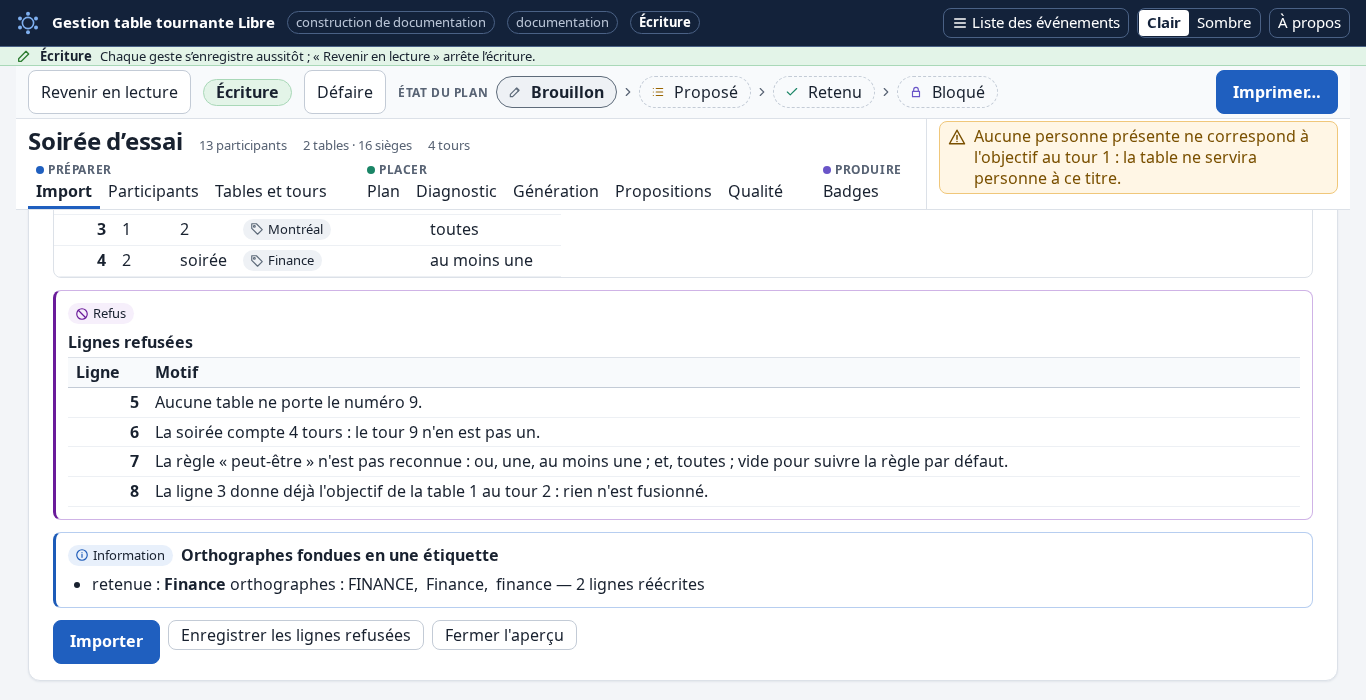Open the Plan tab
The height and width of the screenshot is (700, 1366).
[383, 191]
